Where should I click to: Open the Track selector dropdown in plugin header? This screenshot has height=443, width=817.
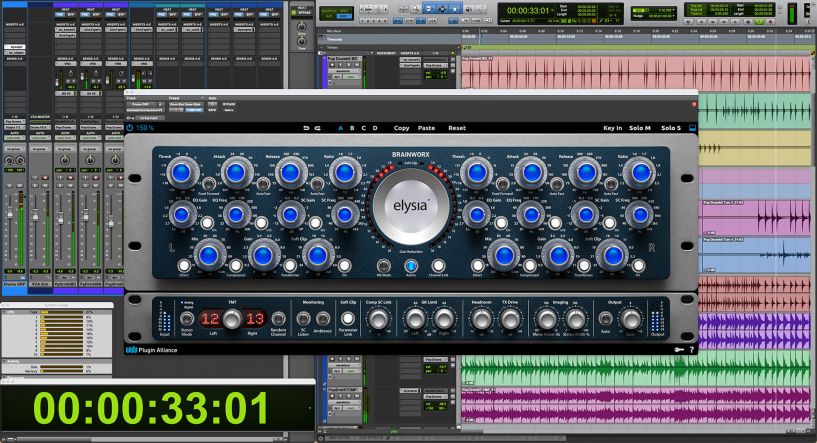143,104
